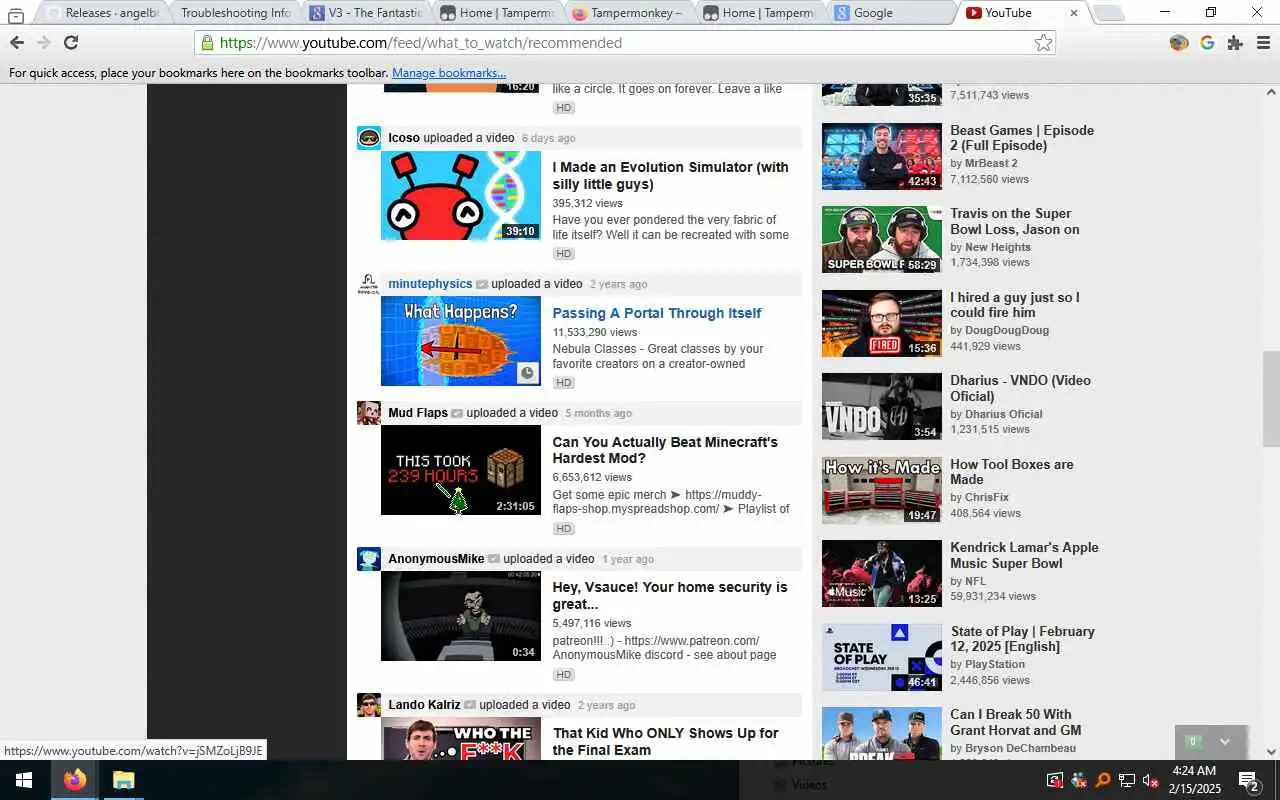Viewport: 1280px width, 800px height.
Task: Click the Mud Flaps channel name
Action: coord(418,413)
